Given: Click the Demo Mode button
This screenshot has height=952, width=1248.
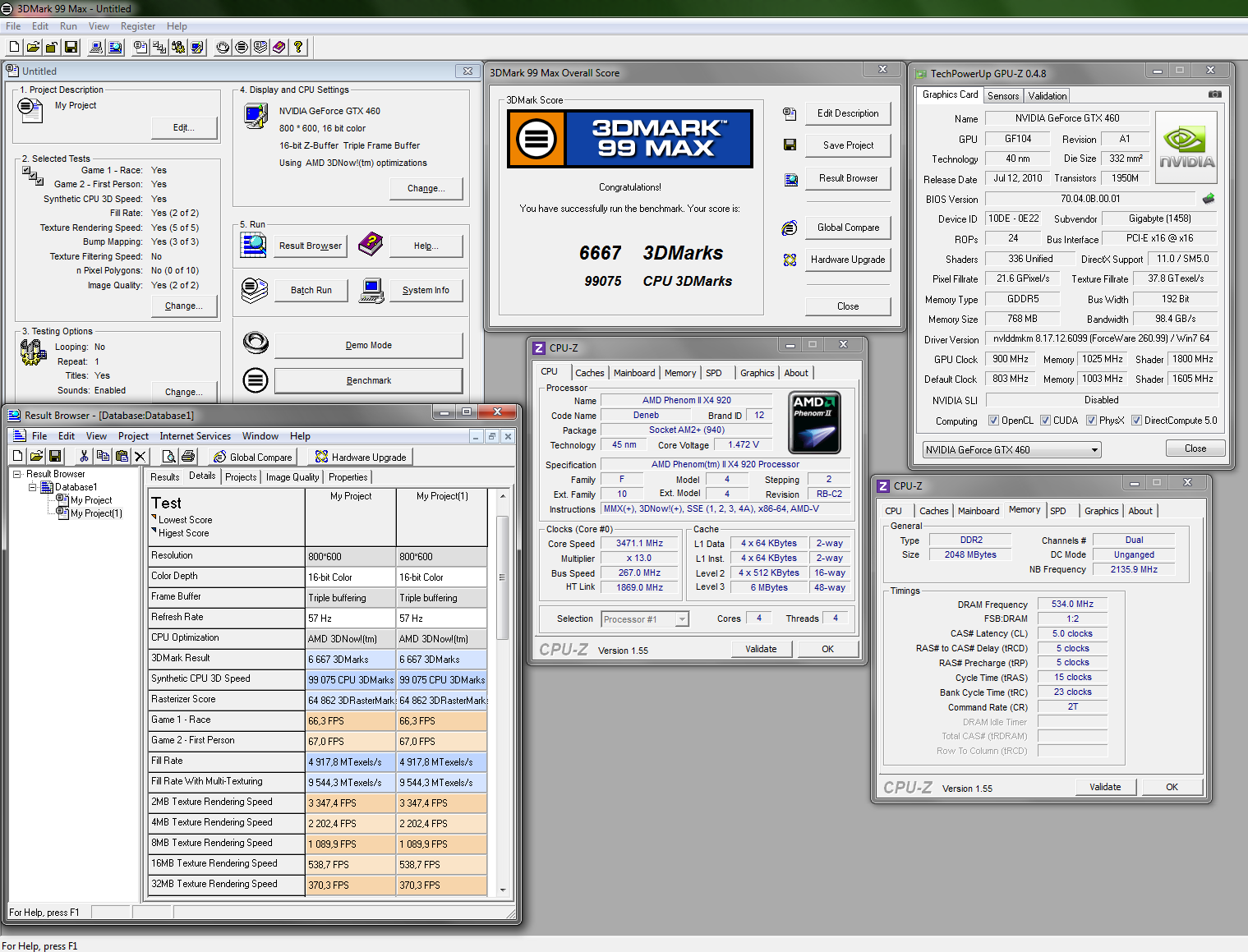Looking at the screenshot, I should pos(369,345).
